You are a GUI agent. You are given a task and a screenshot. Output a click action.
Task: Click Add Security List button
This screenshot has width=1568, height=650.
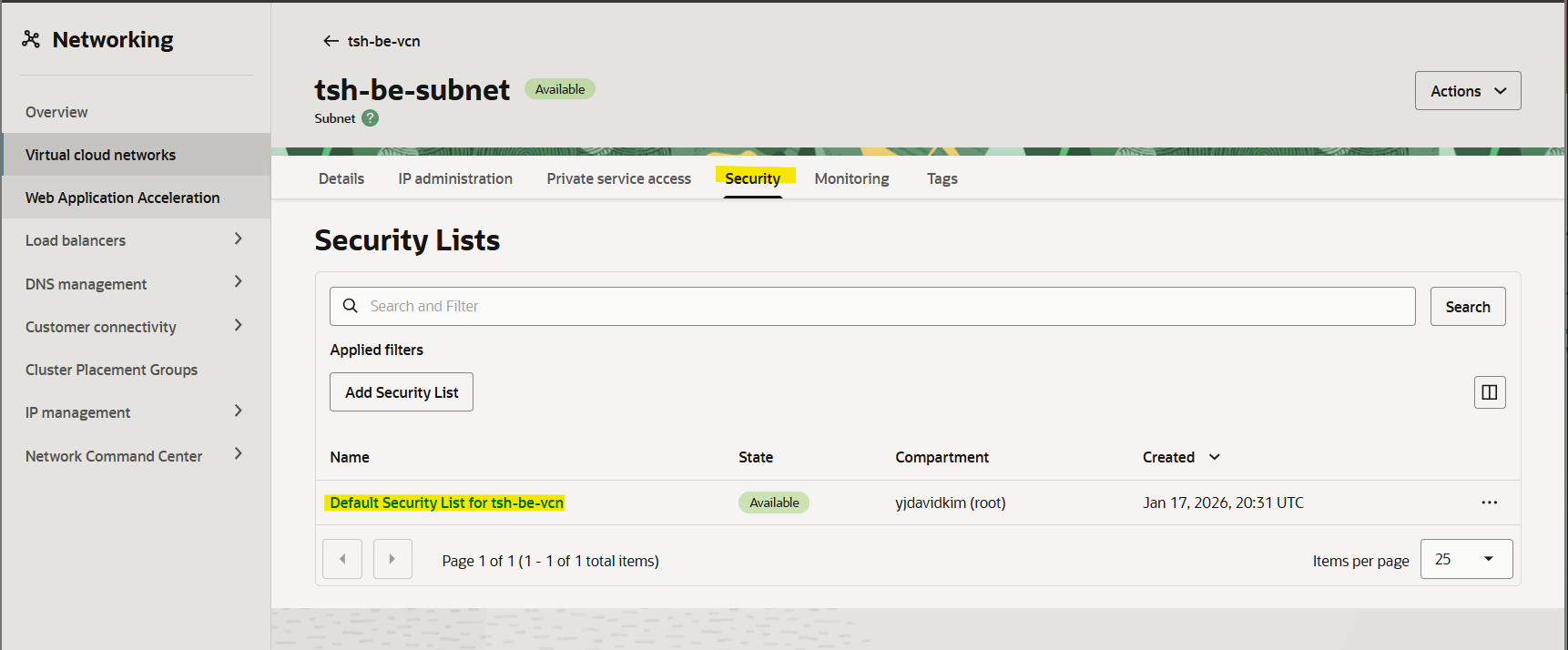coord(402,392)
